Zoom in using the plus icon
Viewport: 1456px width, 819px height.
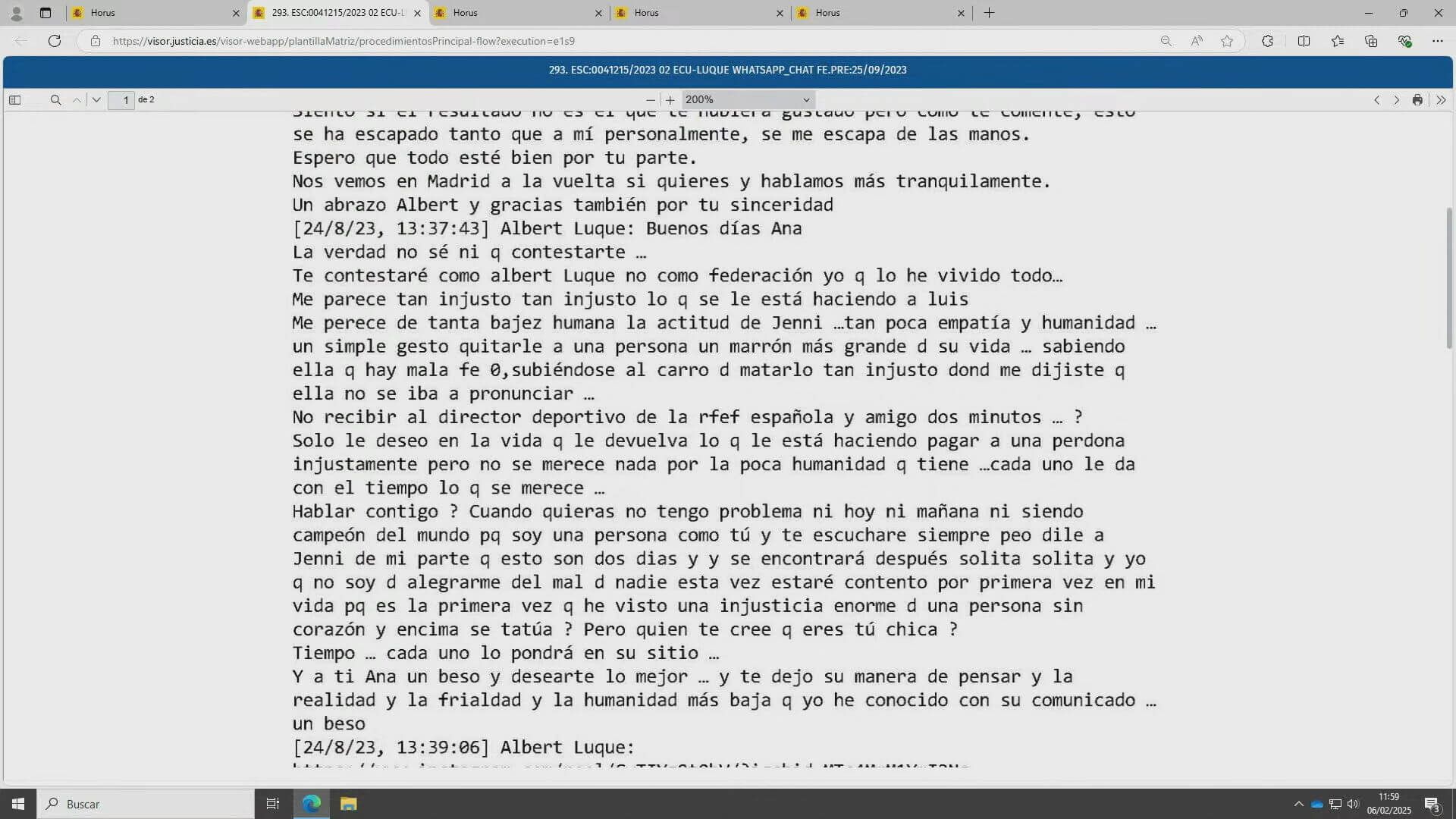(x=670, y=99)
